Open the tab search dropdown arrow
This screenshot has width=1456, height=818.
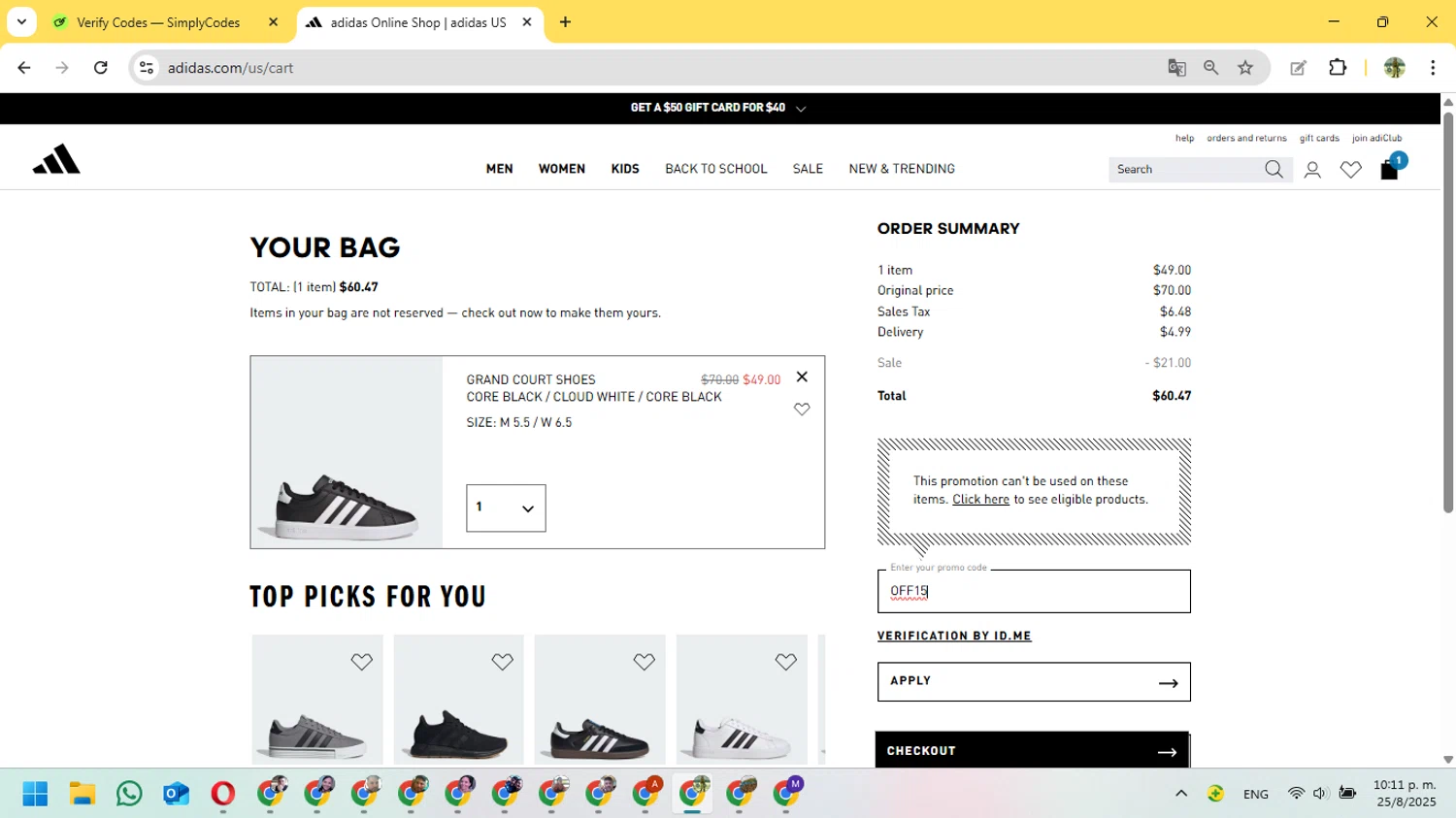pos(21,21)
